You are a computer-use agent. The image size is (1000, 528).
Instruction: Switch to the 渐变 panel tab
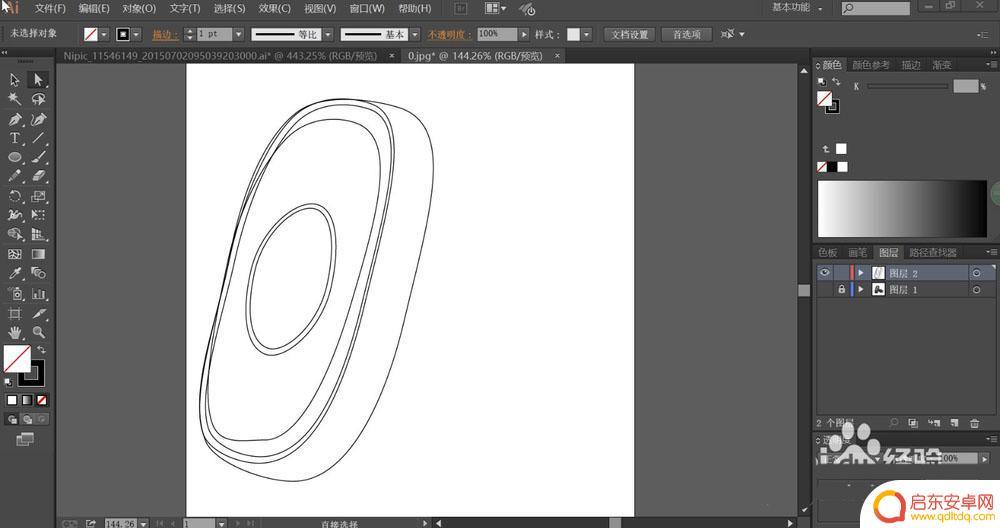(x=941, y=65)
